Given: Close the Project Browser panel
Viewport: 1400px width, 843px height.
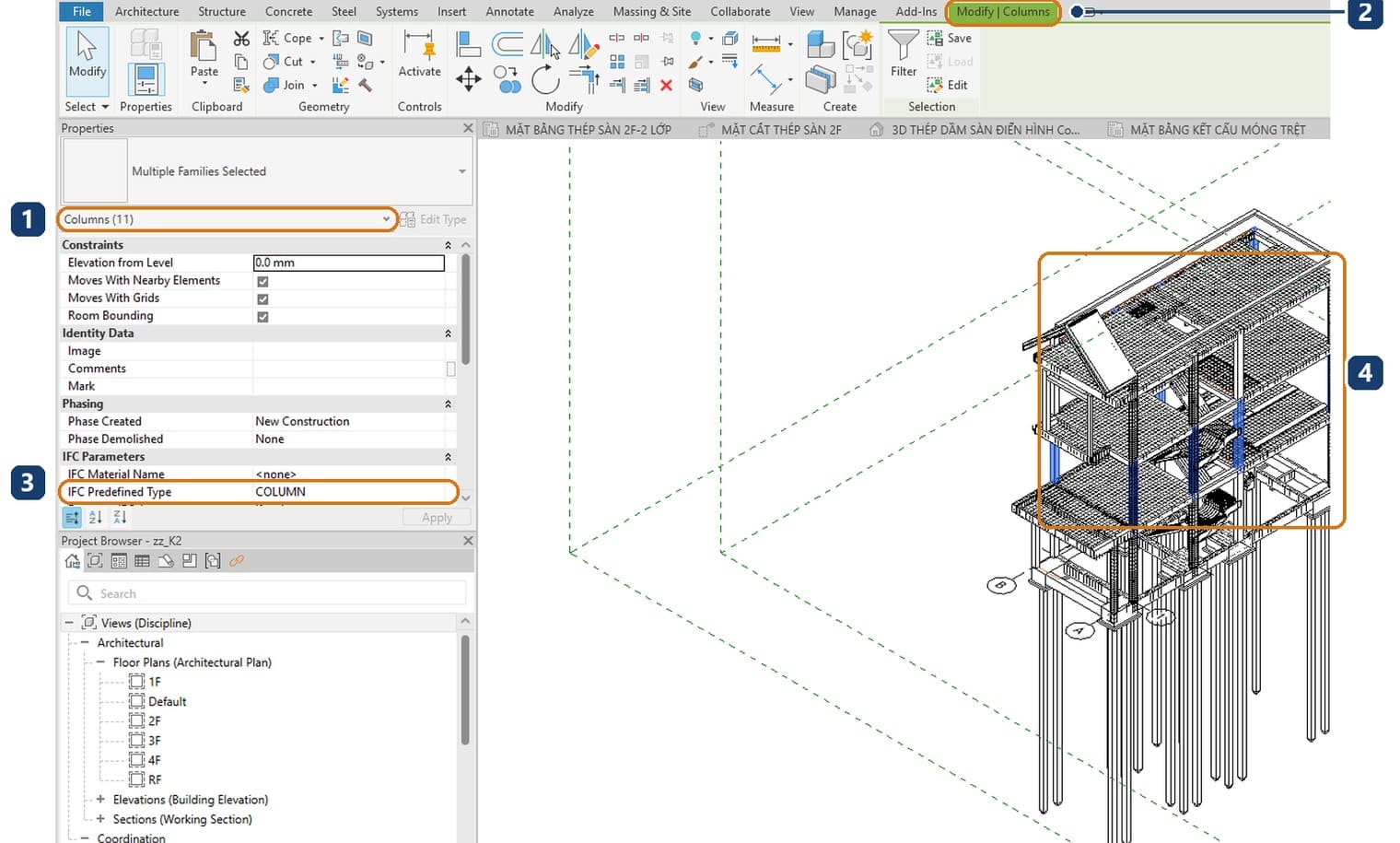Looking at the screenshot, I should coord(467,541).
